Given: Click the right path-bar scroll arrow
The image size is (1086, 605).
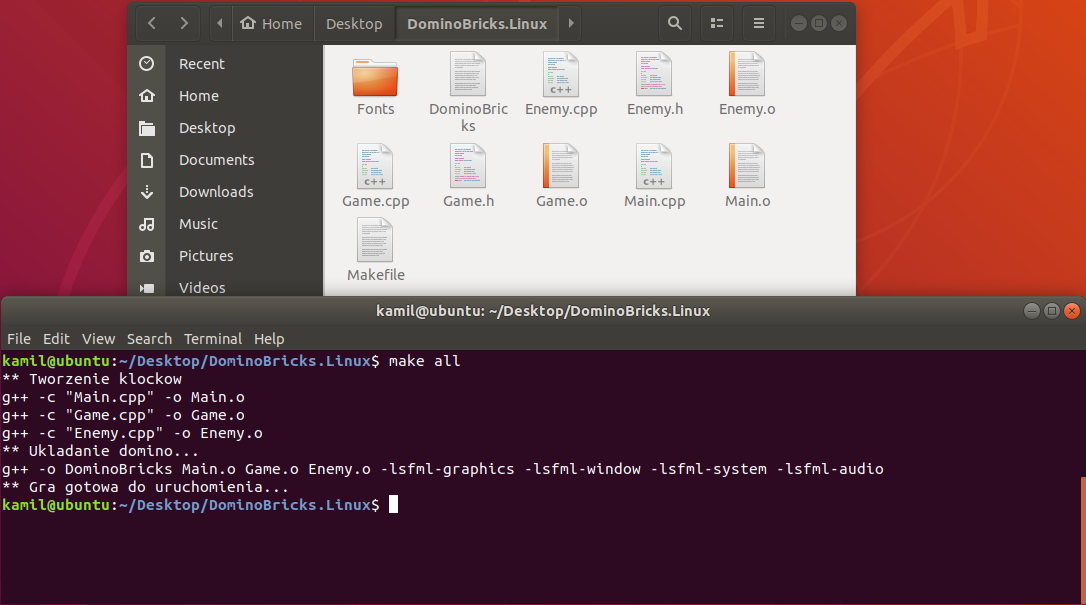Looking at the screenshot, I should 571,24.
